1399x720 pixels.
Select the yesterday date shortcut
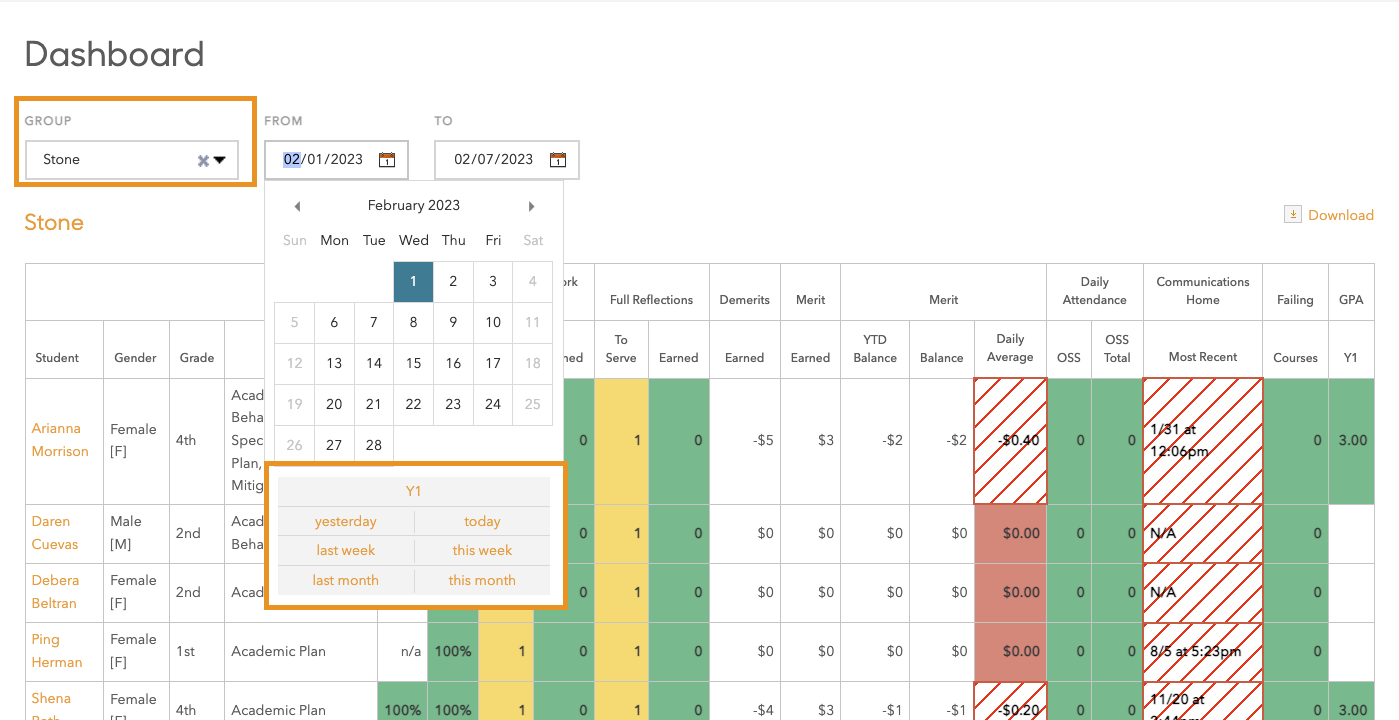[346, 521]
